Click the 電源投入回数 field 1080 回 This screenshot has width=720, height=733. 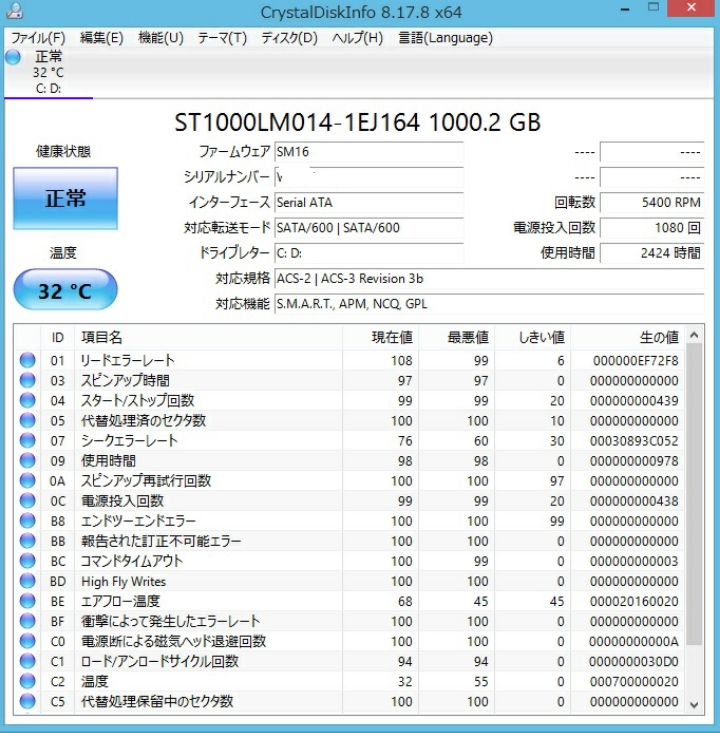[x=652, y=228]
